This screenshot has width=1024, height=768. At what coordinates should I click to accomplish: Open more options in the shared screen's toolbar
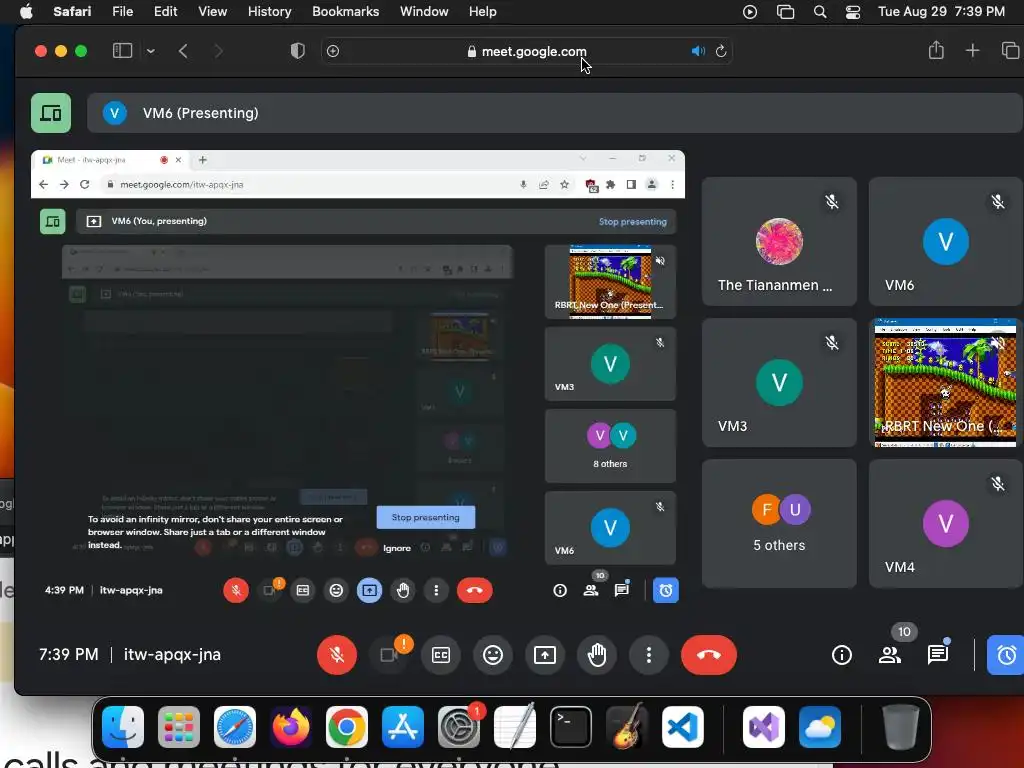(436, 590)
